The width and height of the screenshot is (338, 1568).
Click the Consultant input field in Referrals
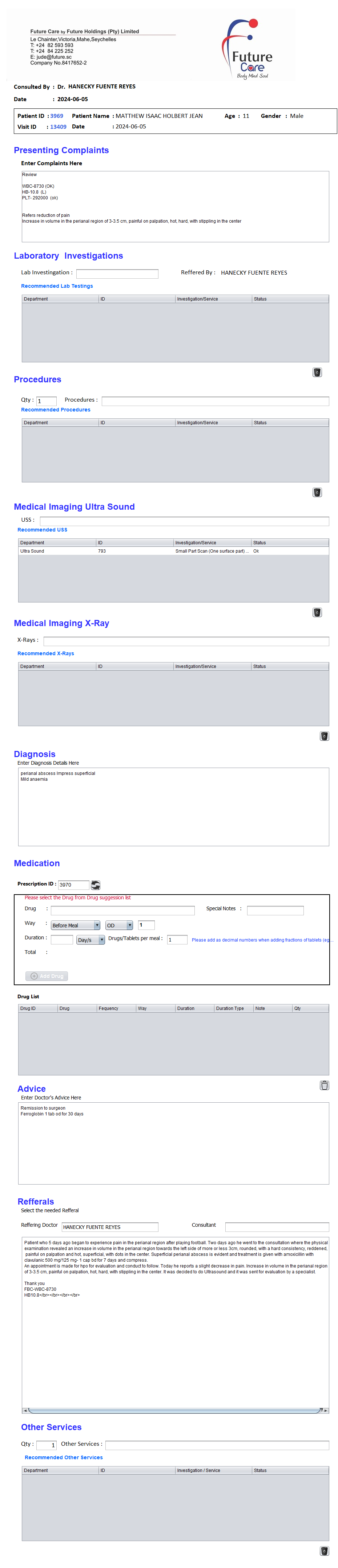point(277,1226)
